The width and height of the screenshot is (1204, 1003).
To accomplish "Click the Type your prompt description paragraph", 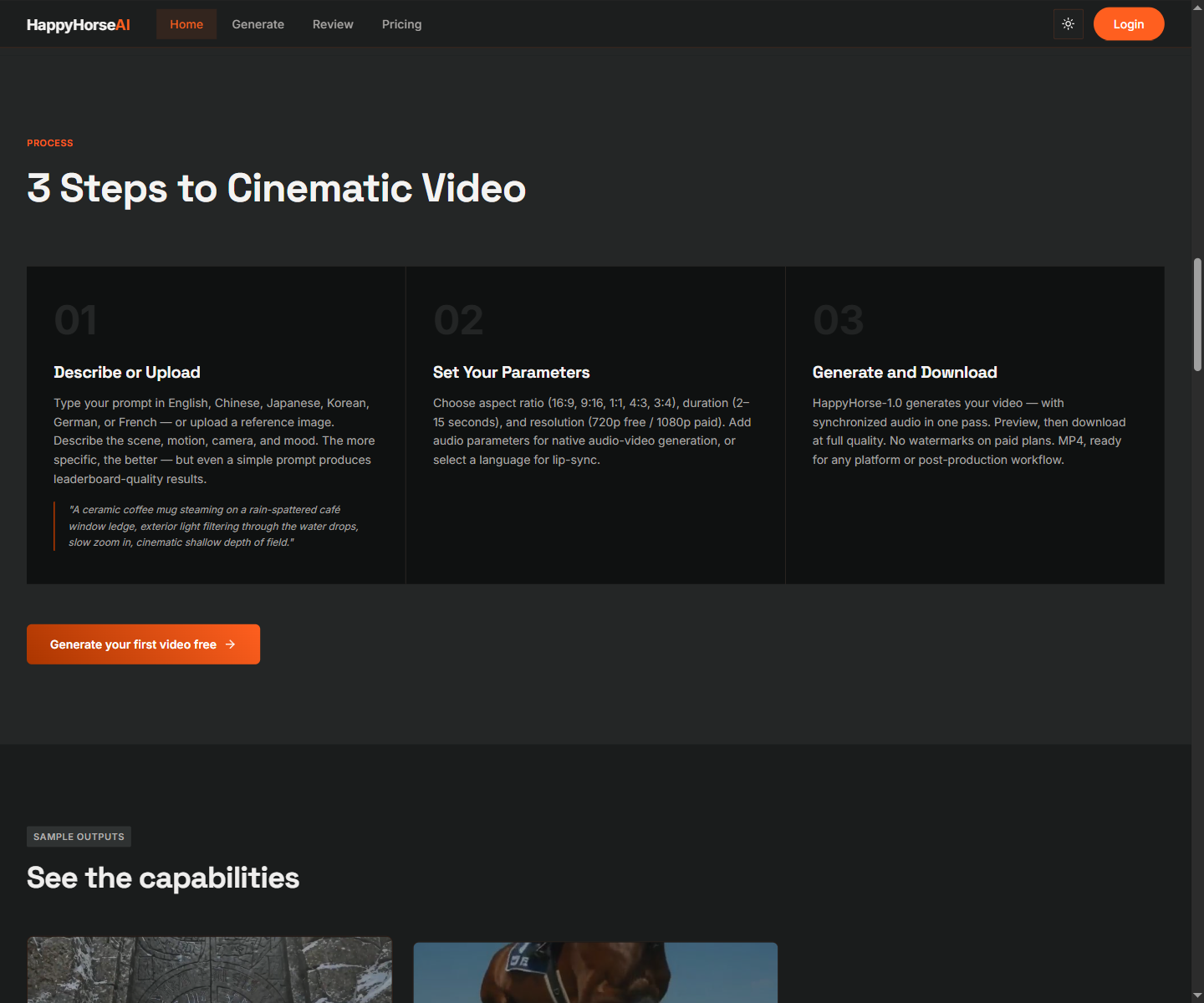I will pos(215,440).
